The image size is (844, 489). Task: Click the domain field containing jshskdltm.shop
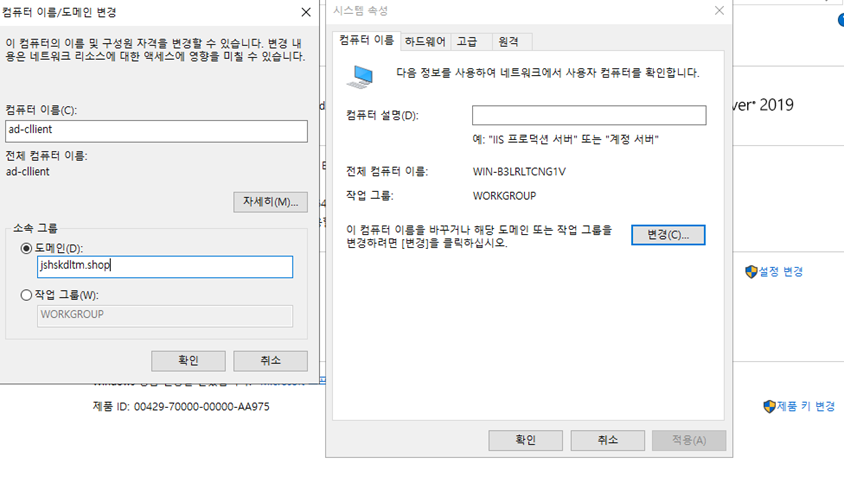pyautogui.click(x=164, y=267)
